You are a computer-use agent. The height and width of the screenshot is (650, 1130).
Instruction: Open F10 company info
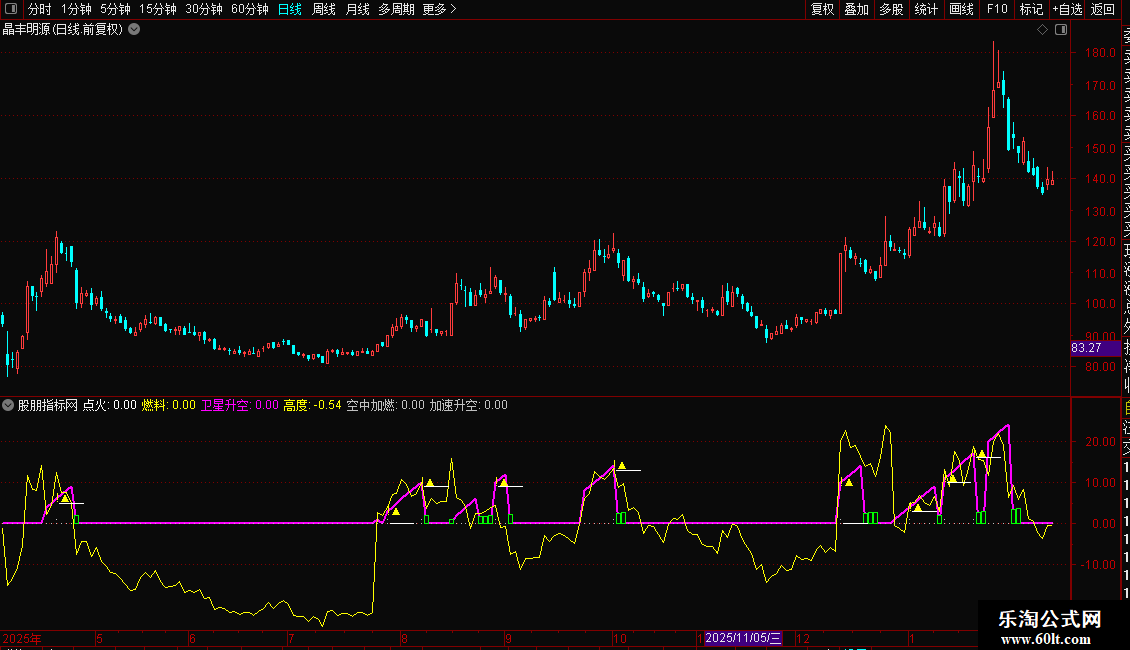(x=997, y=9)
